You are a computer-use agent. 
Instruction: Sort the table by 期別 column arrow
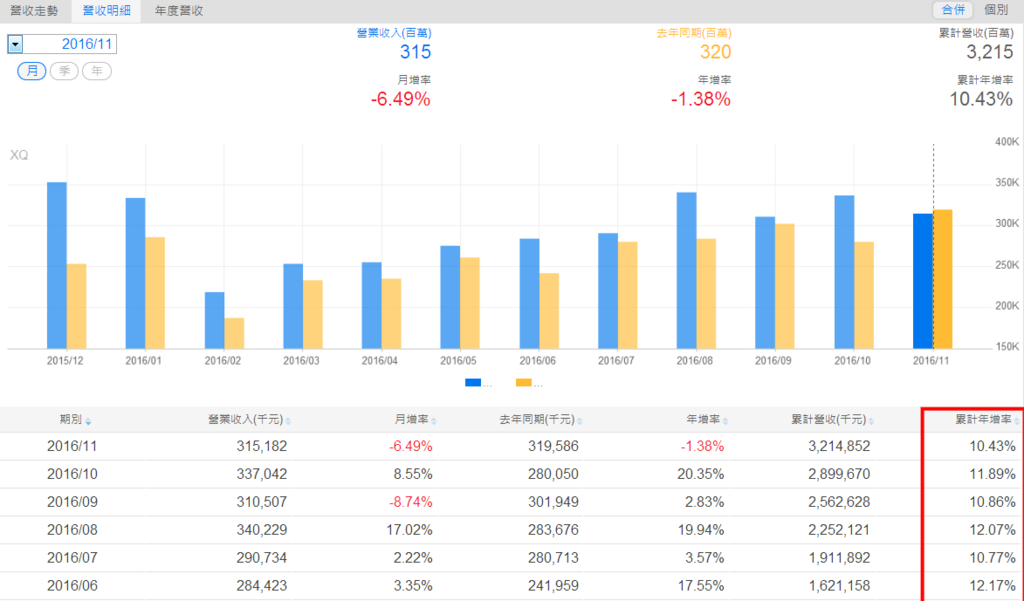click(x=88, y=421)
